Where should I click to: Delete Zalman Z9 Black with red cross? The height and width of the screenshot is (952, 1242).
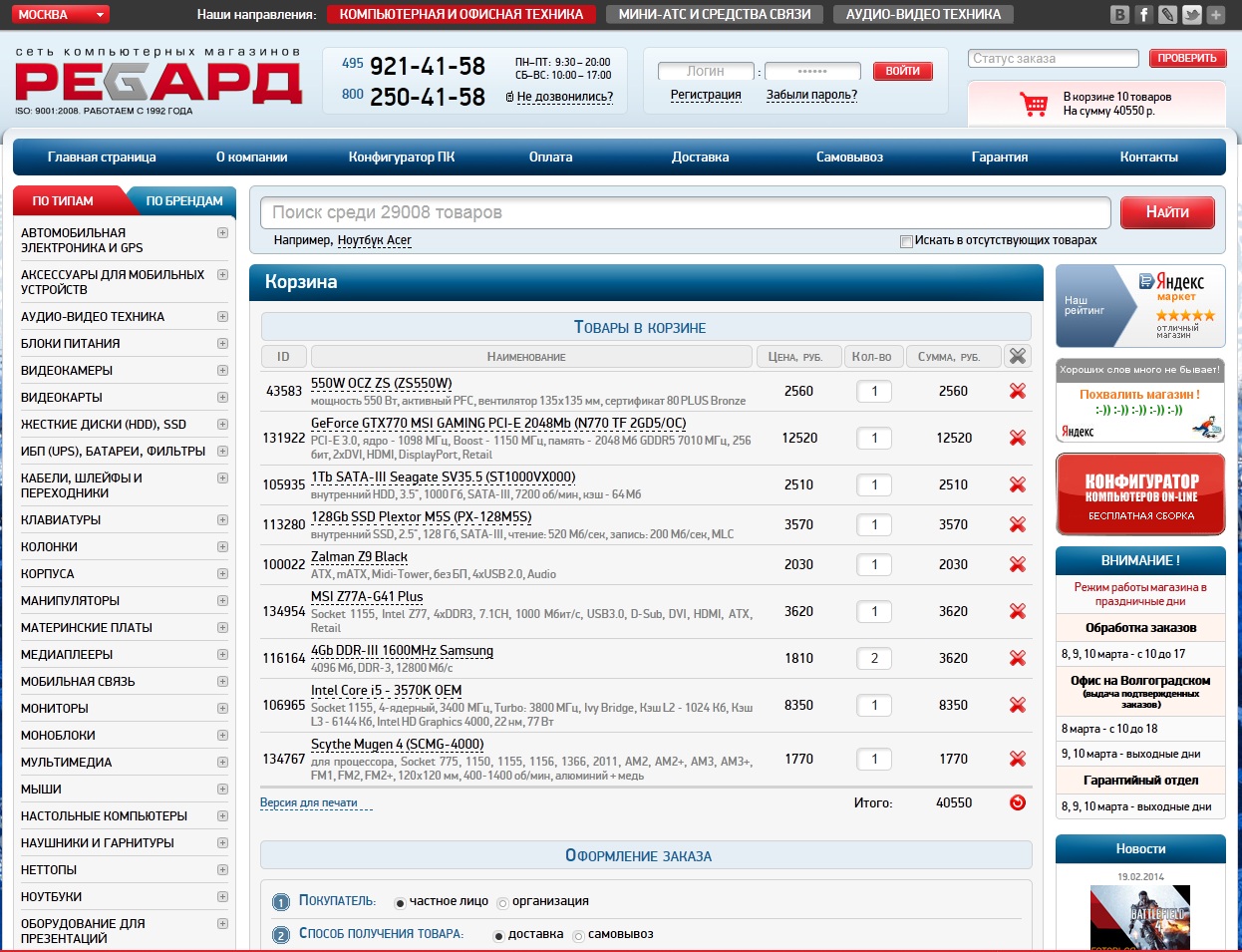coord(1017,564)
